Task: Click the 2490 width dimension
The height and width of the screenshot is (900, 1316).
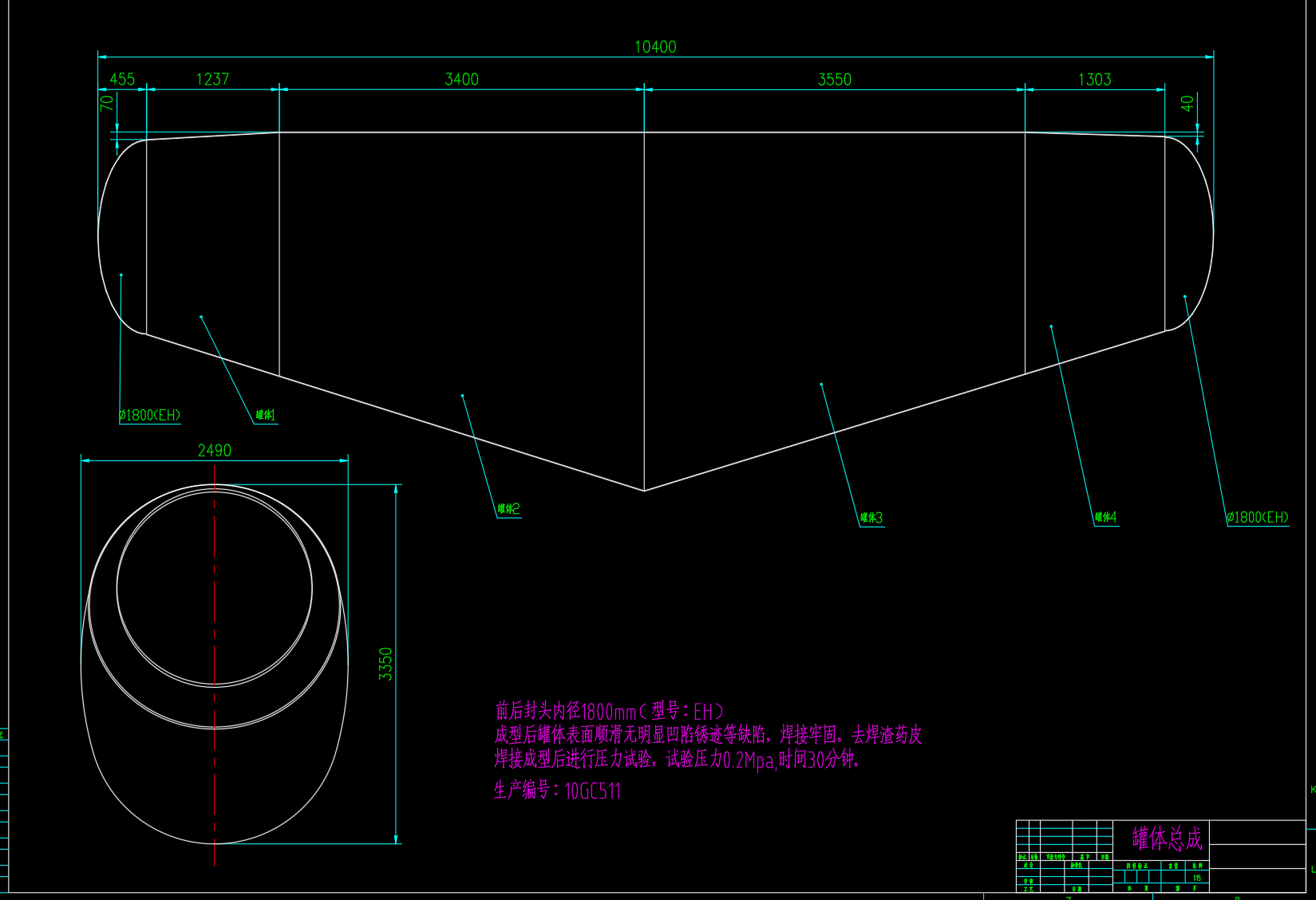Action: click(215, 451)
